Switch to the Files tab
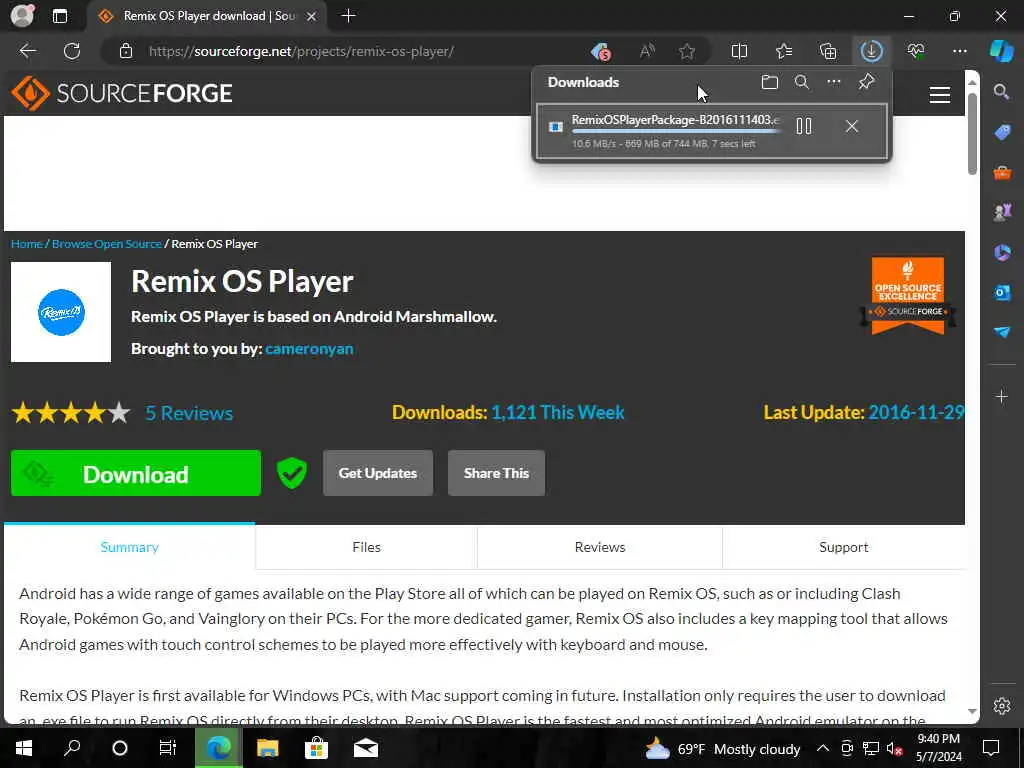The height and width of the screenshot is (768, 1024). coord(366,547)
